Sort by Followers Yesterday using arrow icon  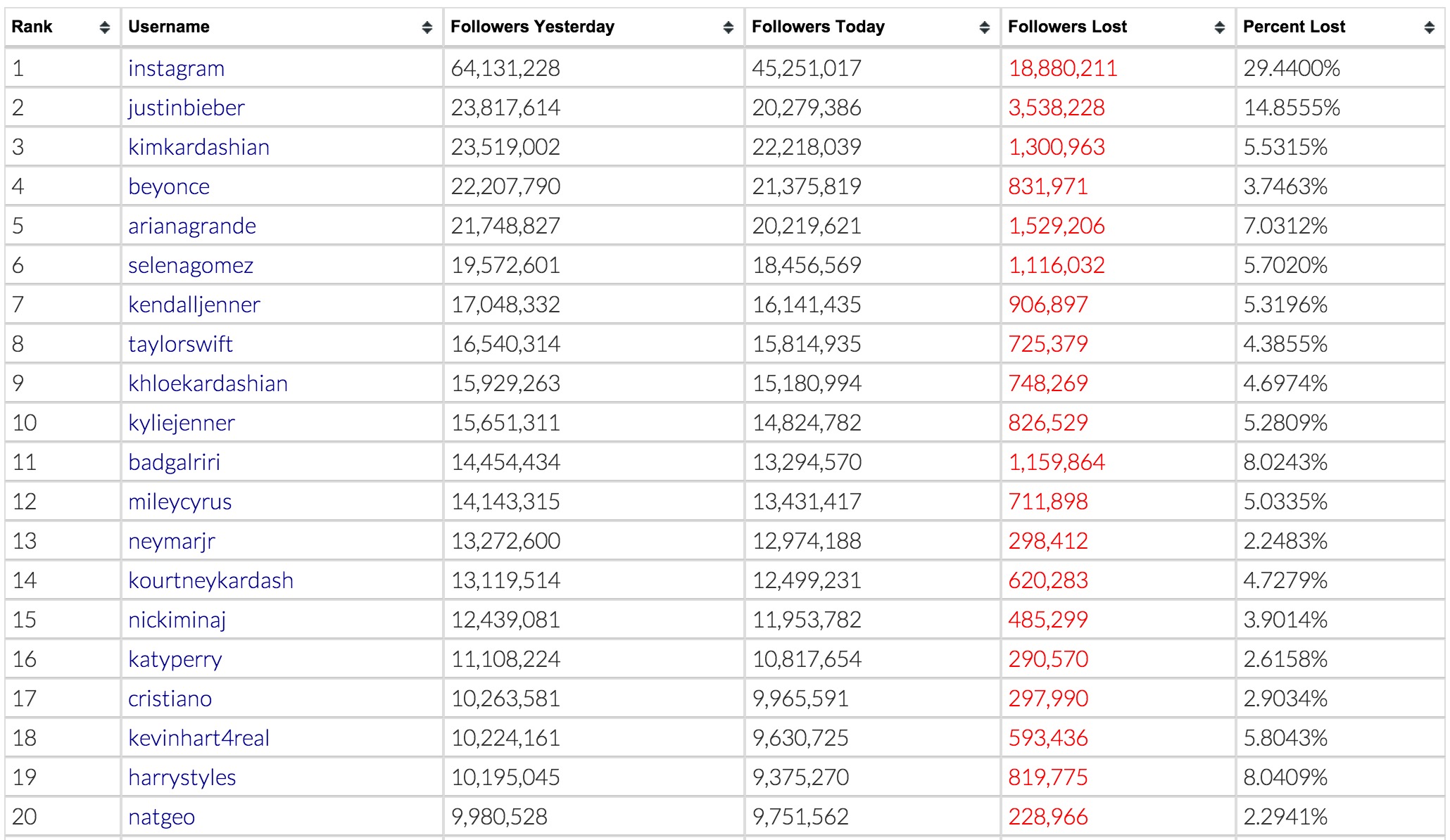[728, 27]
